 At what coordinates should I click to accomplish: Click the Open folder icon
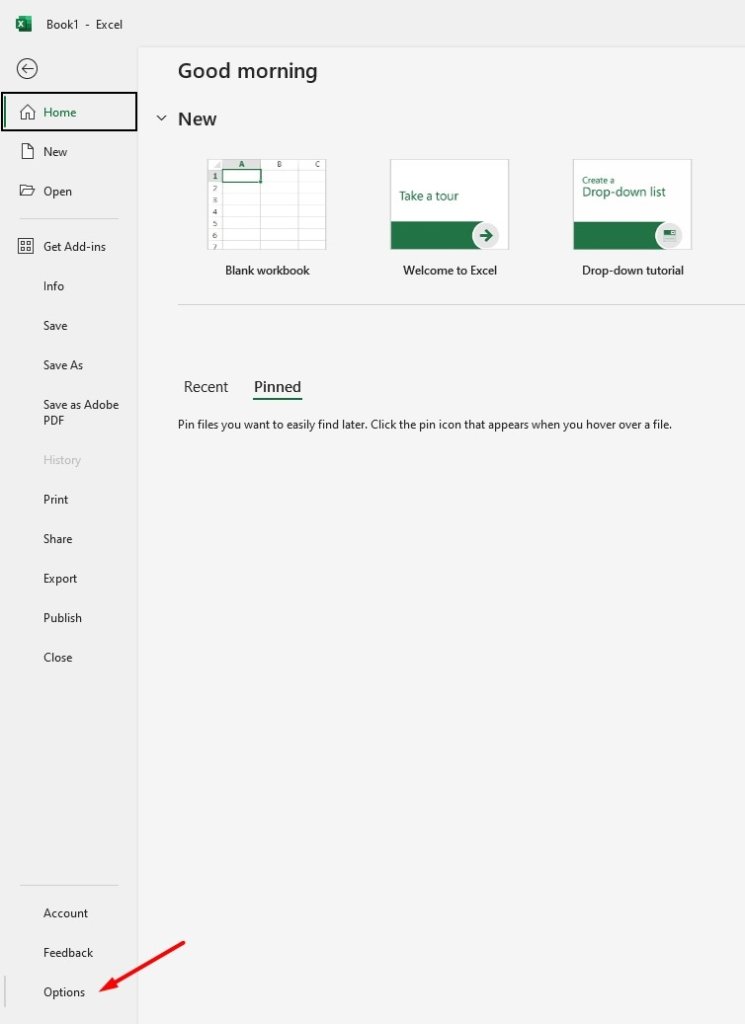(27, 191)
